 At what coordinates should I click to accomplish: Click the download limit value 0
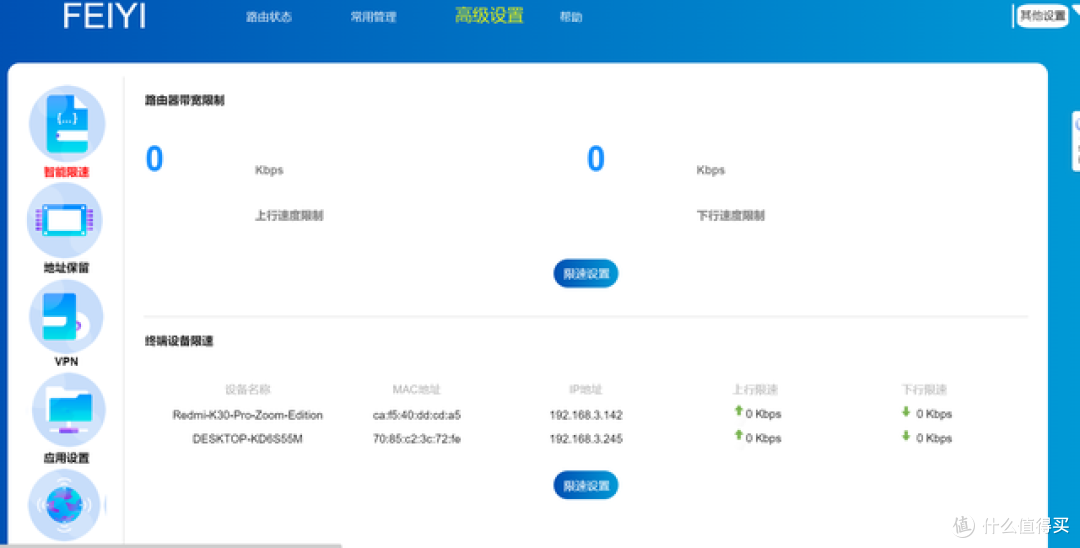tap(596, 158)
